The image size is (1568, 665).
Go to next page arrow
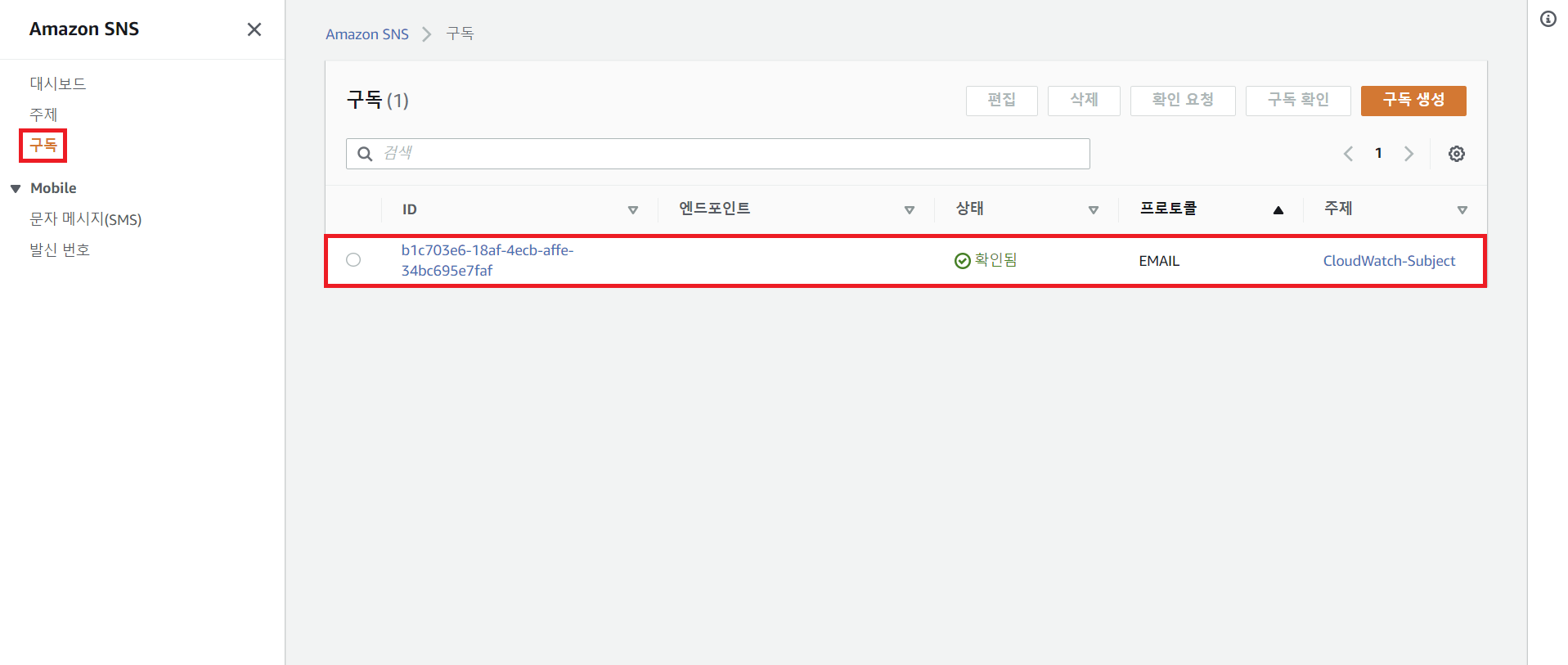(1409, 154)
